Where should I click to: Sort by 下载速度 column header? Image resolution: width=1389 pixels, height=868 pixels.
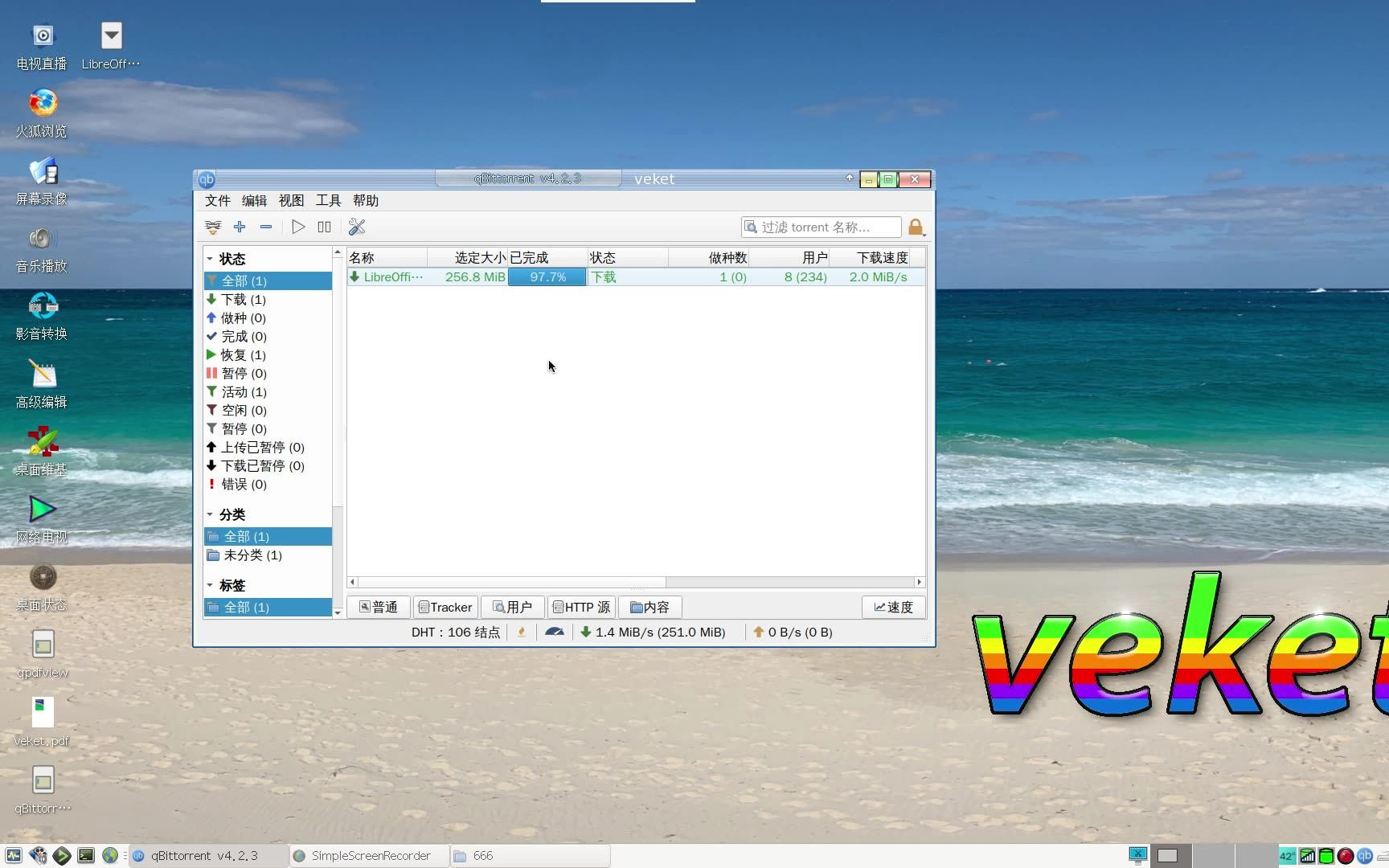[870, 258]
